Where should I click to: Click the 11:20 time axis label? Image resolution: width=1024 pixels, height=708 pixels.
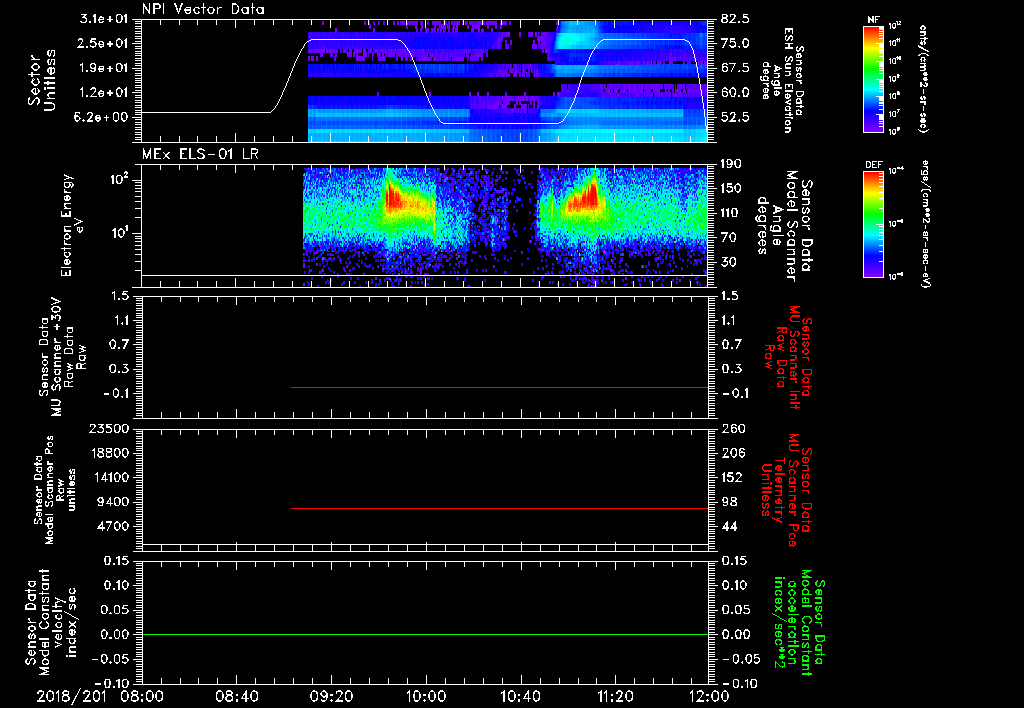point(615,696)
